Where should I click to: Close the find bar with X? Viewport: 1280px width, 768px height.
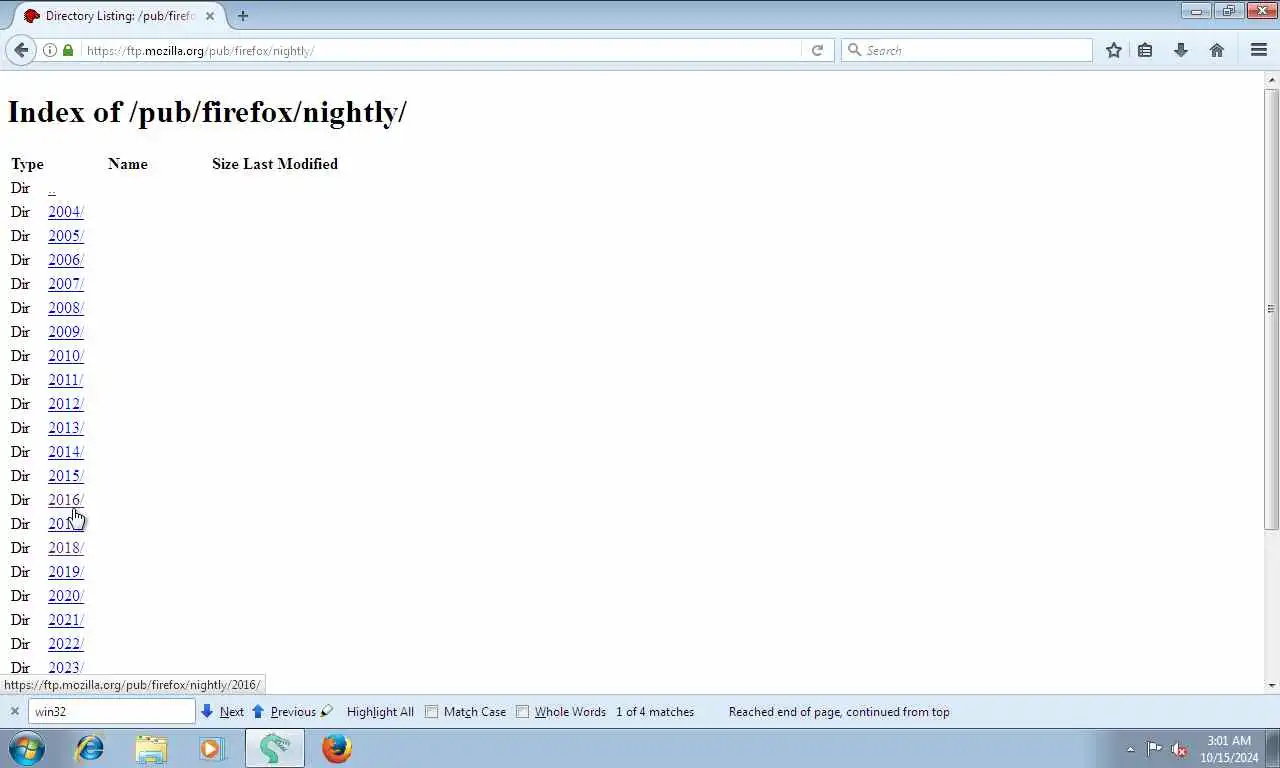click(15, 712)
